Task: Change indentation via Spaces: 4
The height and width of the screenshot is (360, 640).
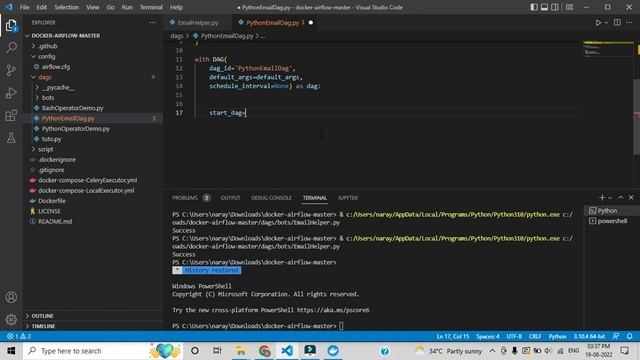Action: coord(487,336)
